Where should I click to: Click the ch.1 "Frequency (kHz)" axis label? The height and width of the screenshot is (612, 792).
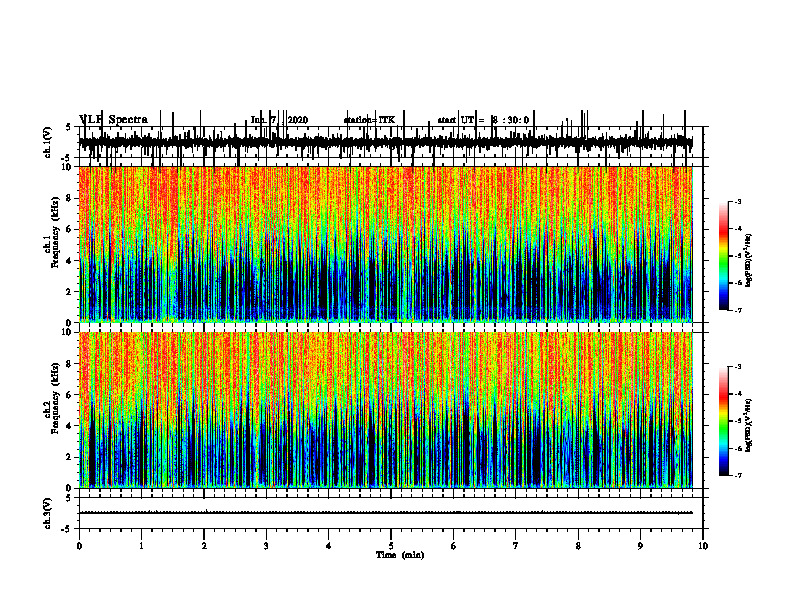[55, 232]
